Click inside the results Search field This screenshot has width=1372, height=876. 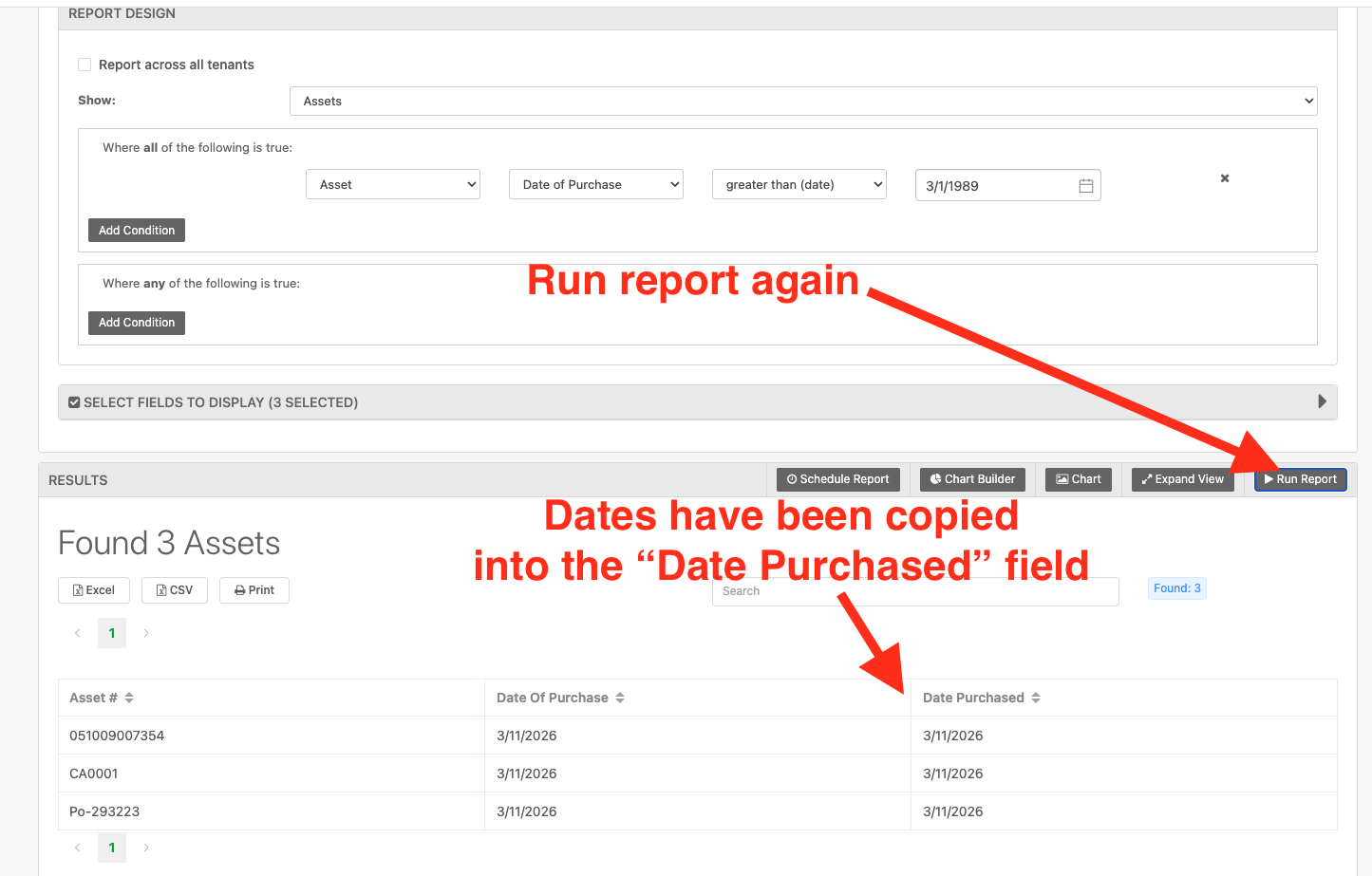(x=914, y=590)
